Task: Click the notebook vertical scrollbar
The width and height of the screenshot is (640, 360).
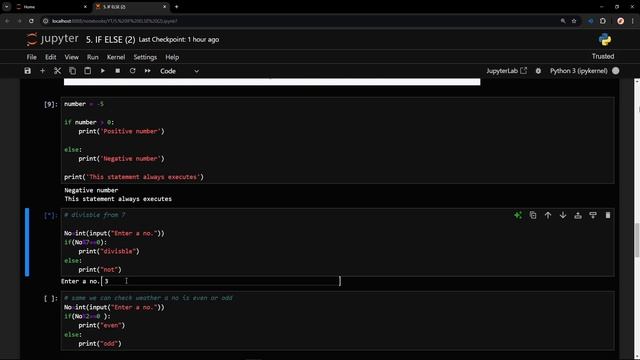Action: pyautogui.click(x=637, y=240)
